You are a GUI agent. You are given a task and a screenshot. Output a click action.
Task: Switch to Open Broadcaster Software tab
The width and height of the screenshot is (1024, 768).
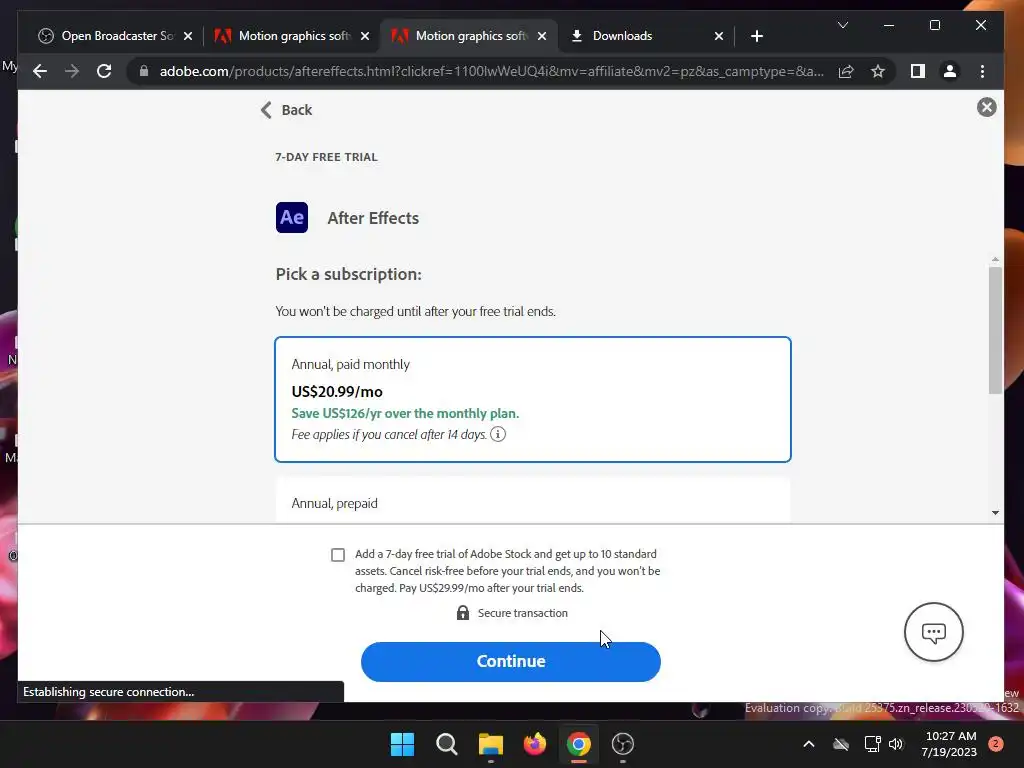click(x=115, y=36)
